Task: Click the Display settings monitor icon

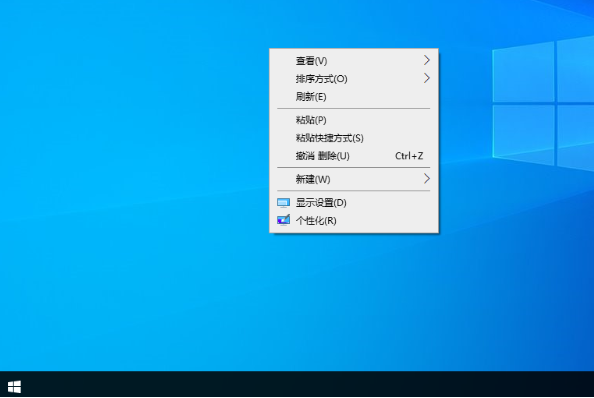Action: point(283,203)
